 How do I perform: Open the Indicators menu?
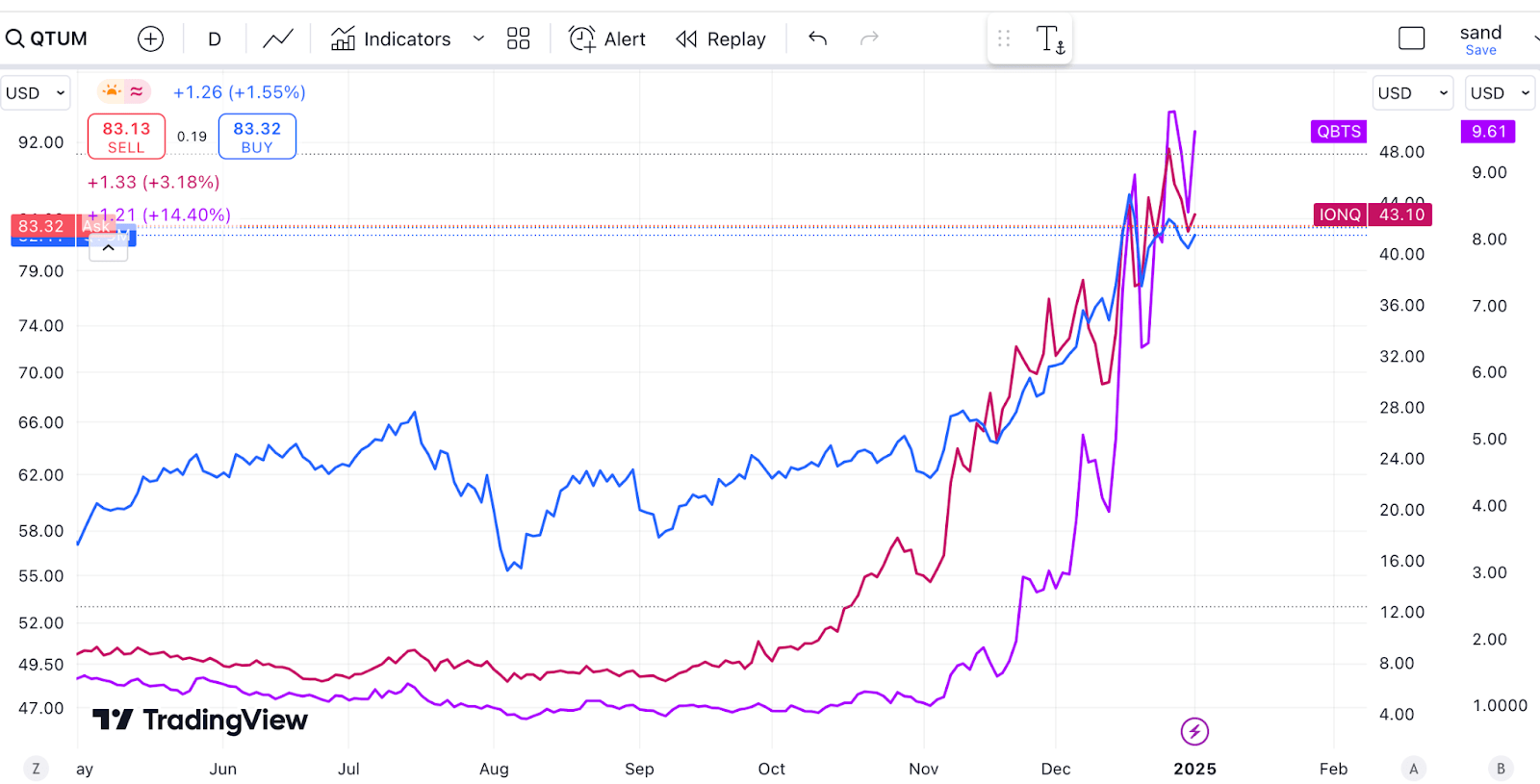(391, 38)
